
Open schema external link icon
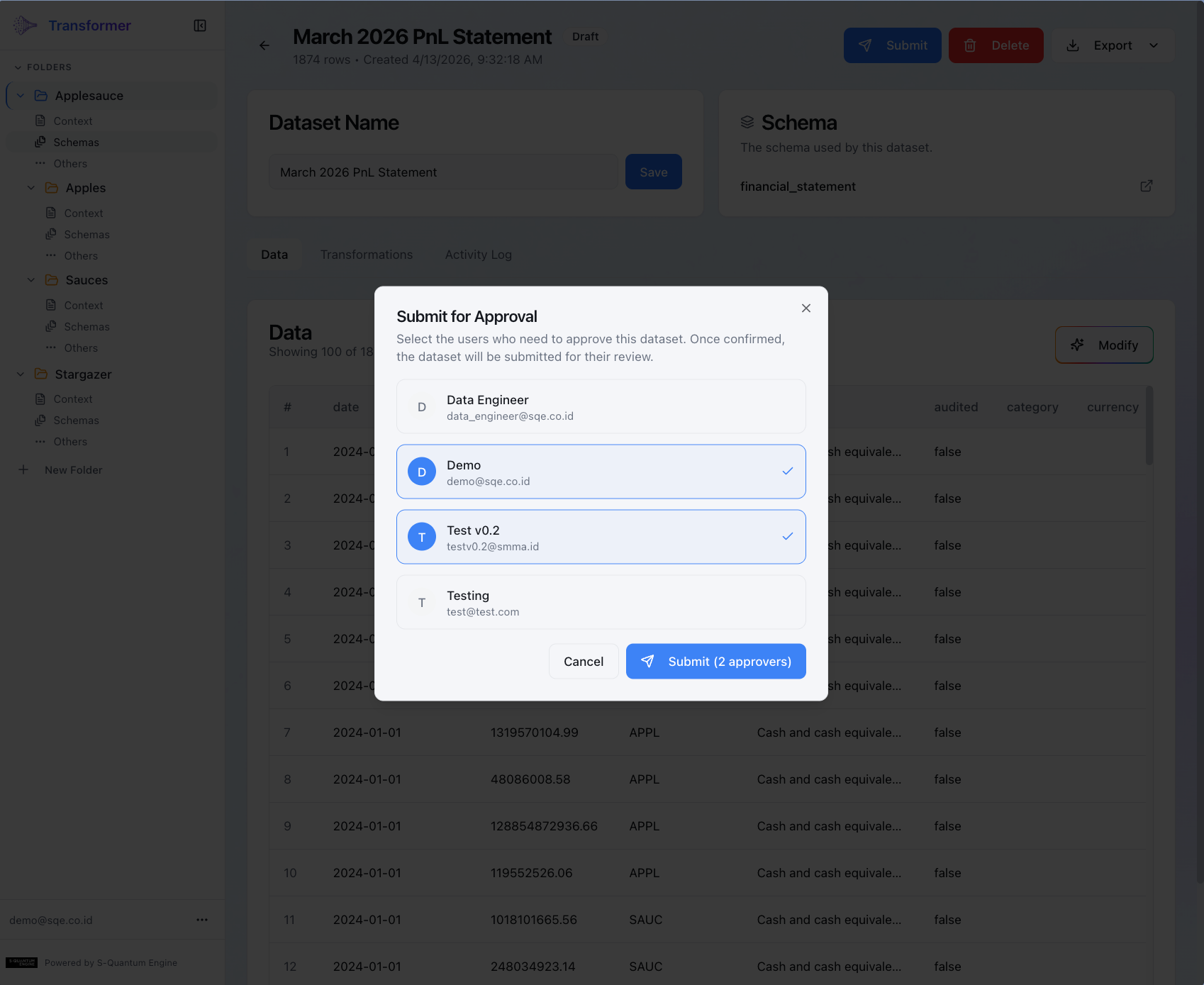pos(1146,186)
